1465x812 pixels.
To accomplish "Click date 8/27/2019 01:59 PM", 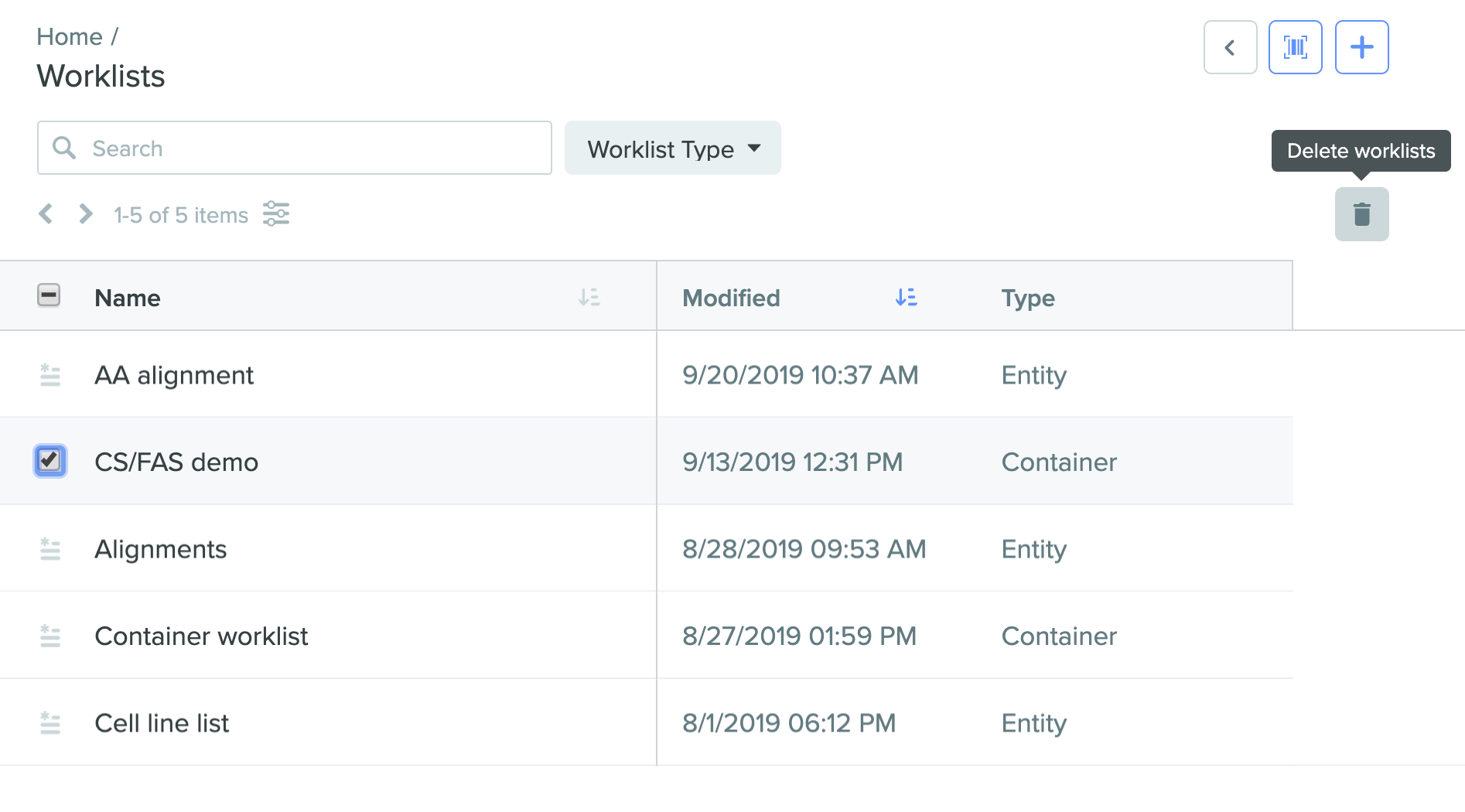I will tap(800, 636).
